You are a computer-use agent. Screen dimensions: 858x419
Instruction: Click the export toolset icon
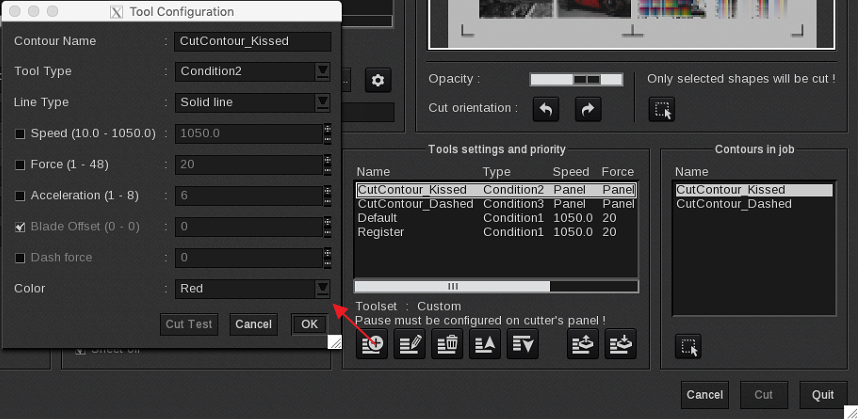583,345
